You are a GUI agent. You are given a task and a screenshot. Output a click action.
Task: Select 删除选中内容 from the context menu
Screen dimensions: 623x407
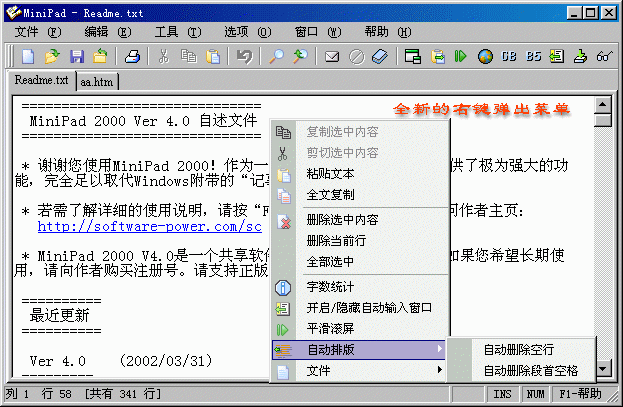coord(360,219)
